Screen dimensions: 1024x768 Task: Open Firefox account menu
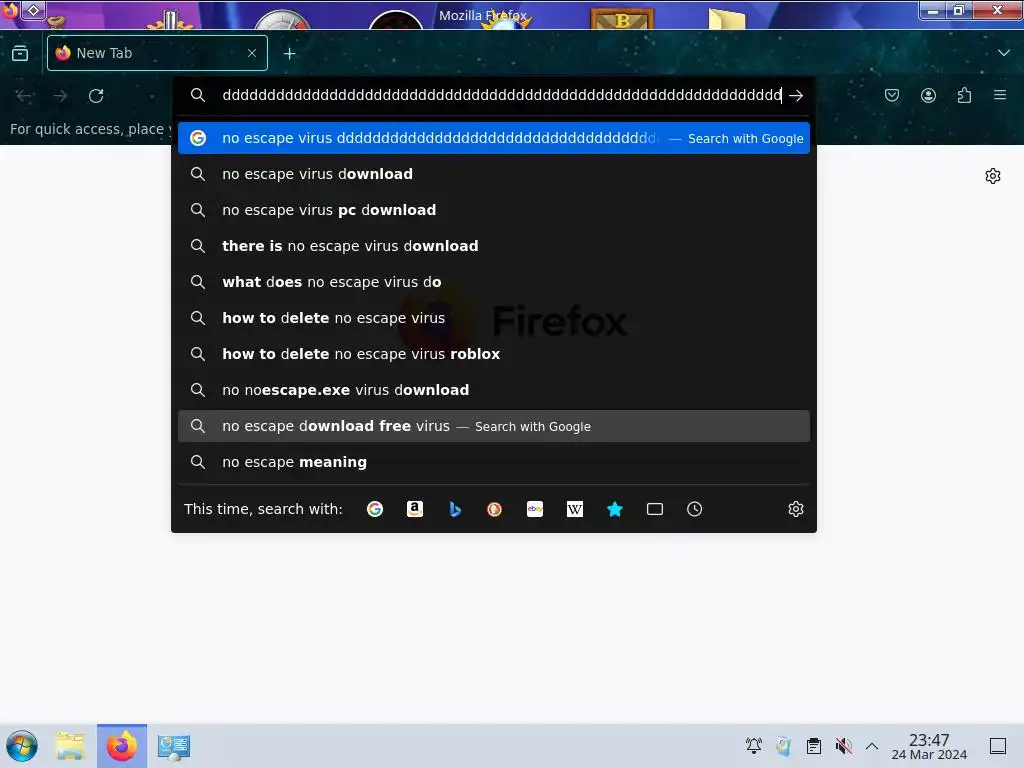[928, 96]
